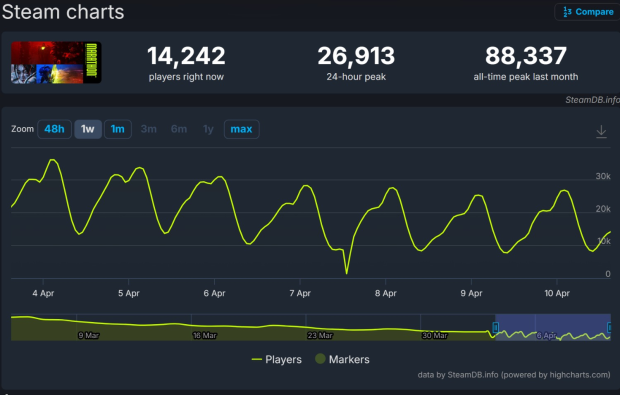Image resolution: width=620 pixels, height=395 pixels.
Task: Toggle the Players series in the legend
Action: click(x=277, y=359)
